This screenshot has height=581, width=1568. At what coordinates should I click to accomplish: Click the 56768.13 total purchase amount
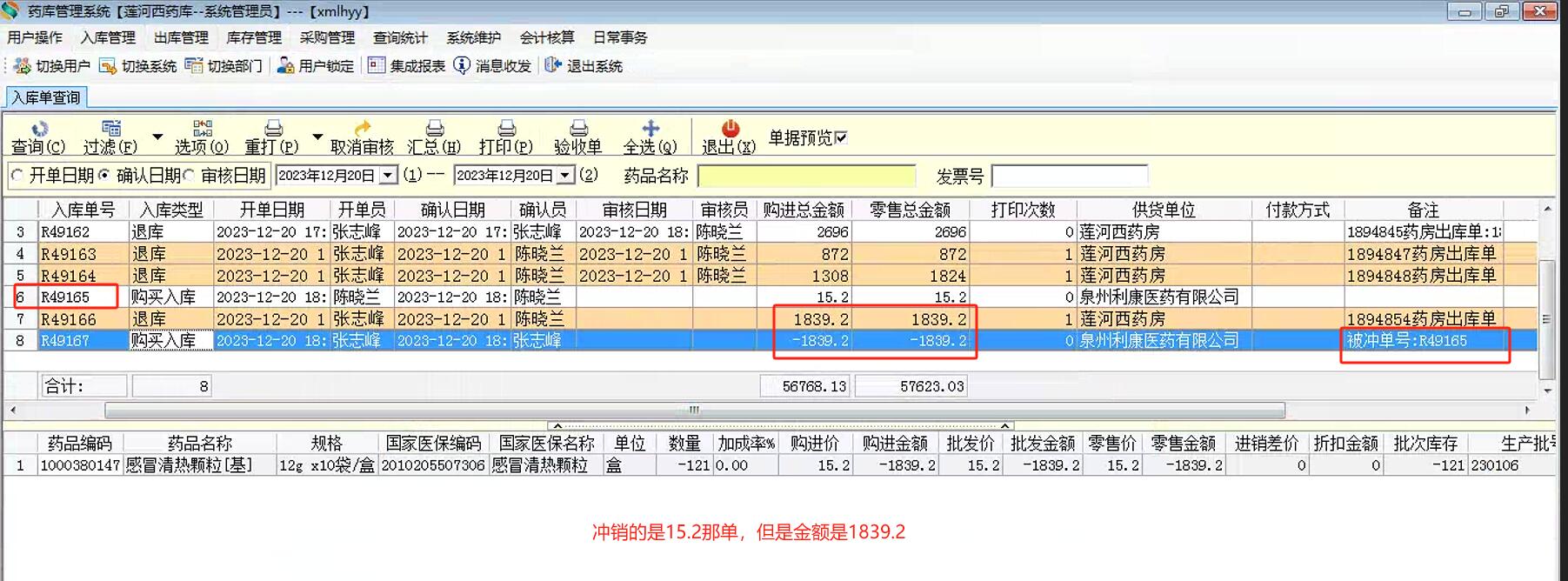click(x=805, y=386)
